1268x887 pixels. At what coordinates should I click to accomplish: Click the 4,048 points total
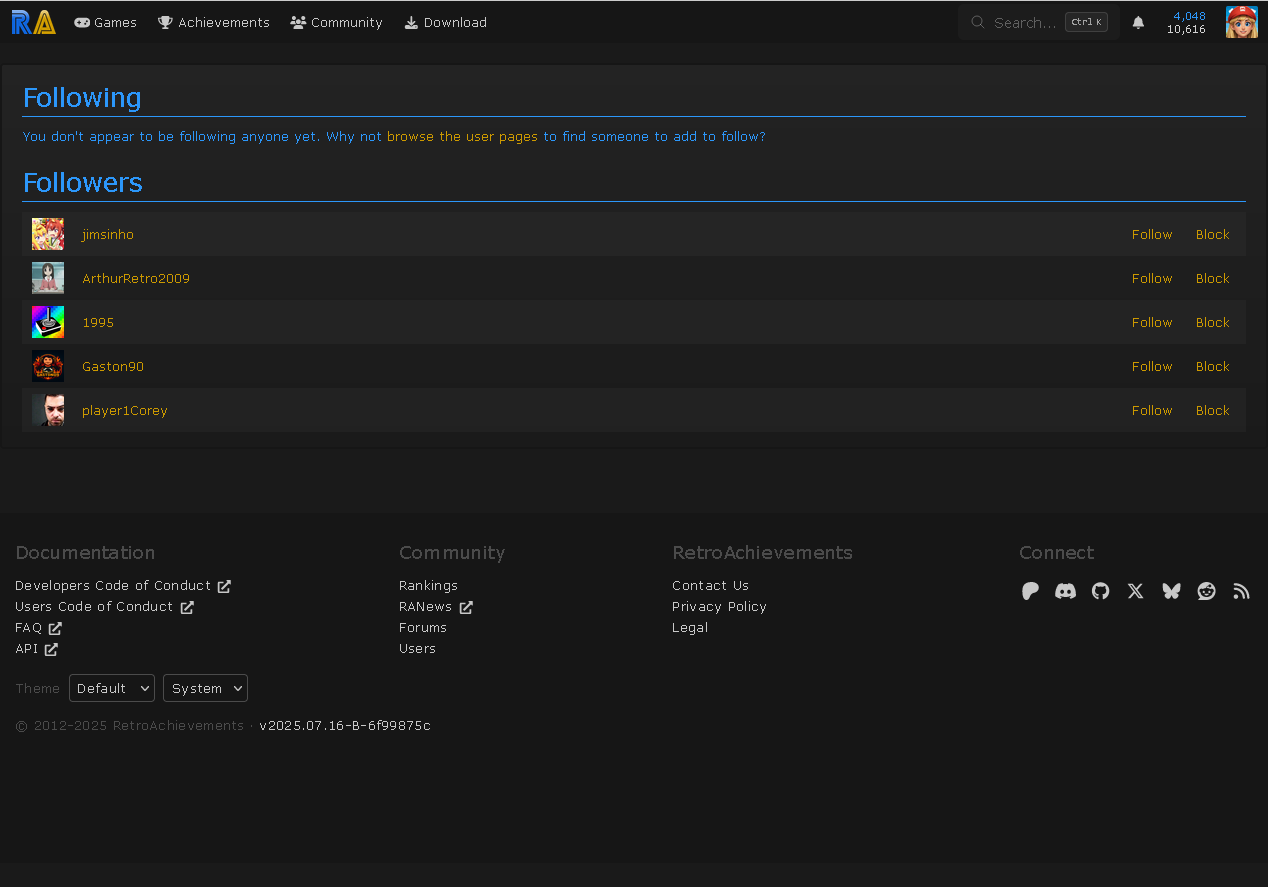tap(1189, 16)
